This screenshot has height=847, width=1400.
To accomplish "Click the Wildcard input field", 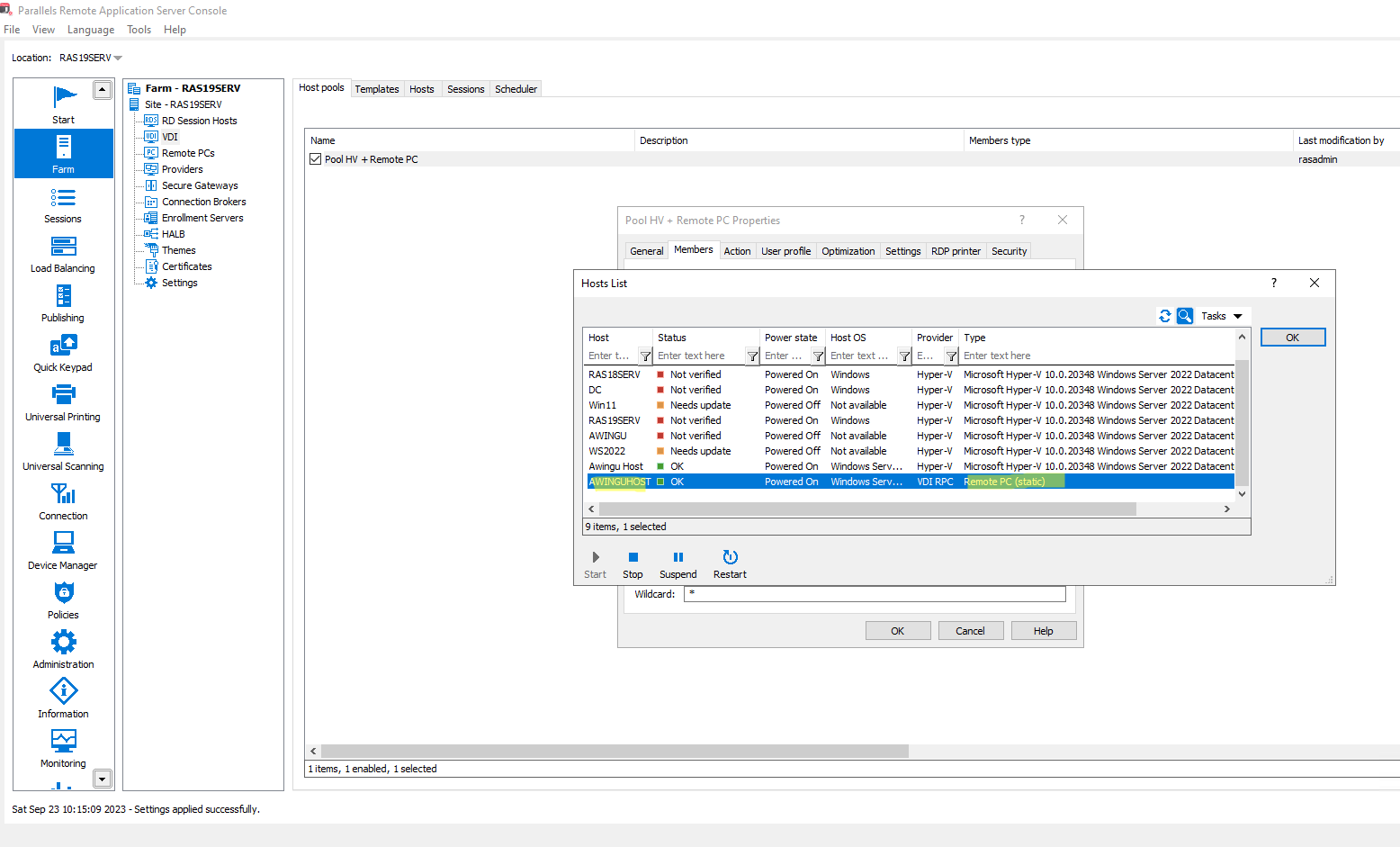I will (875, 594).
